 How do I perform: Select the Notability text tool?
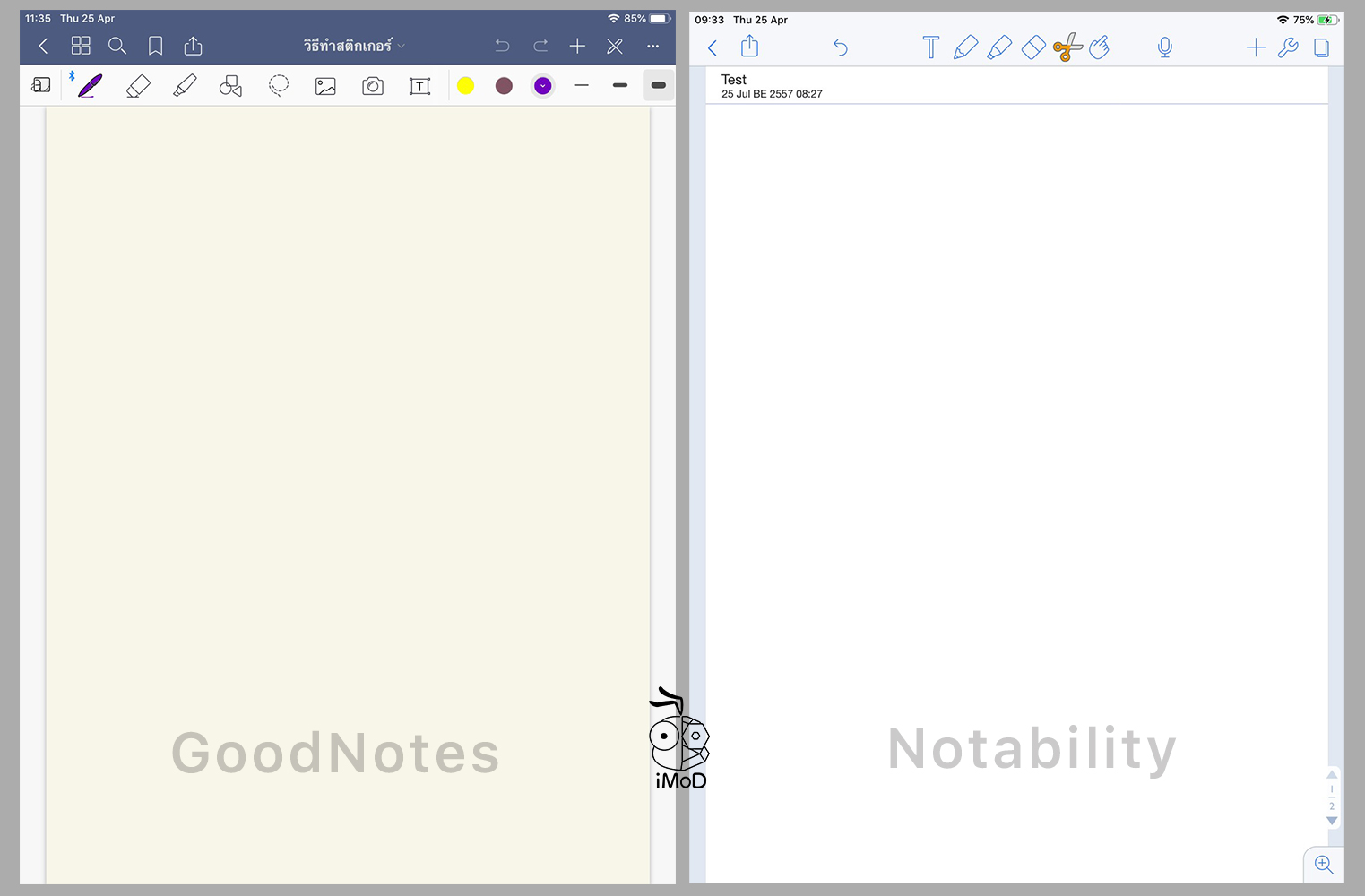(930, 47)
